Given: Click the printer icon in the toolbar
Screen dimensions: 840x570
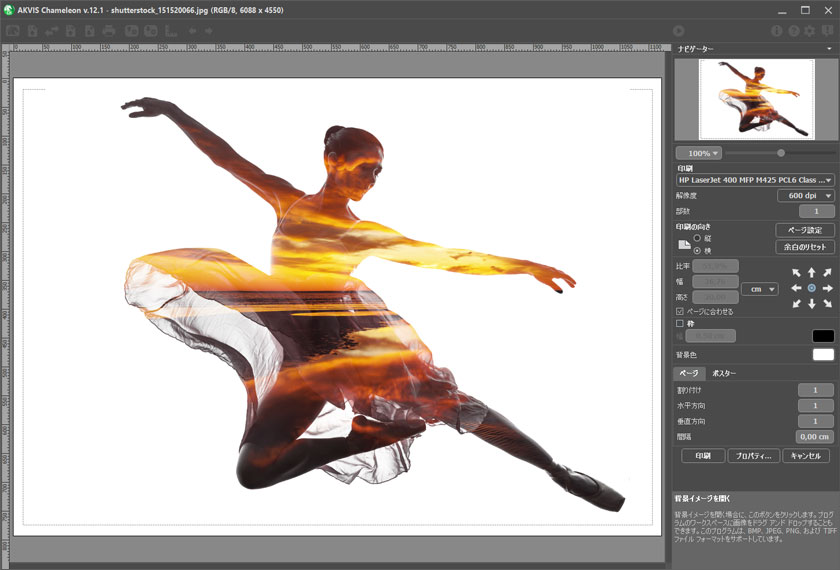Looking at the screenshot, I should [109, 31].
